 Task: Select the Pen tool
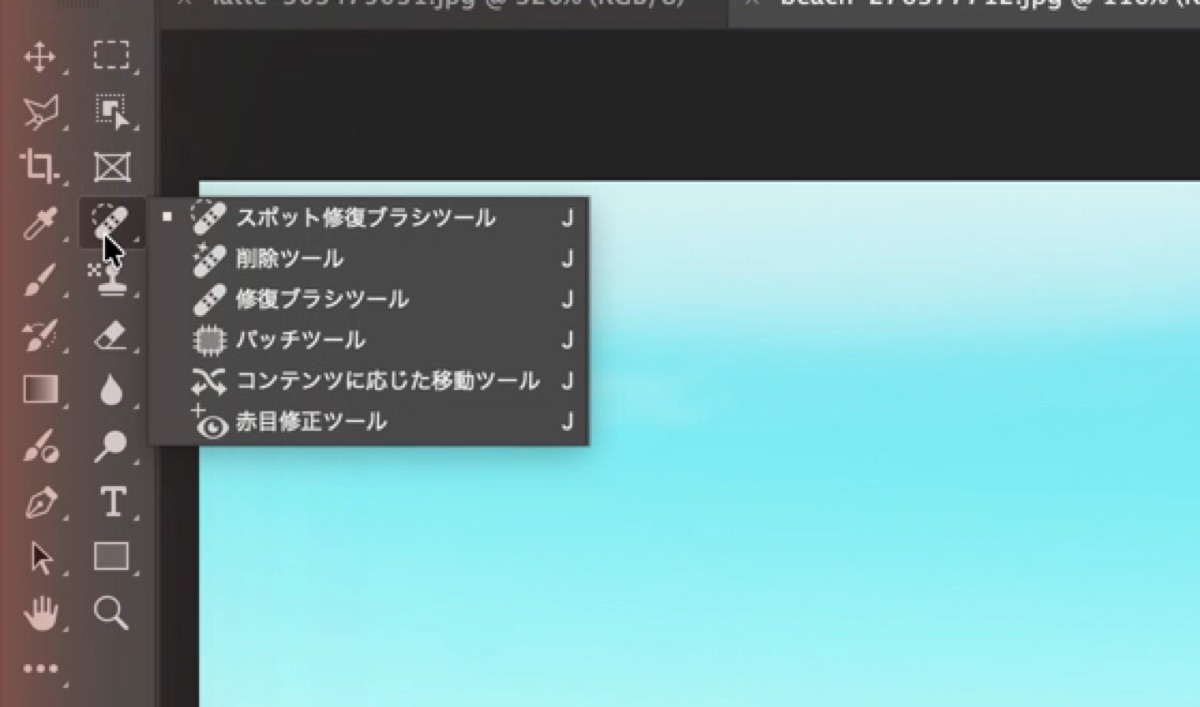tap(40, 501)
